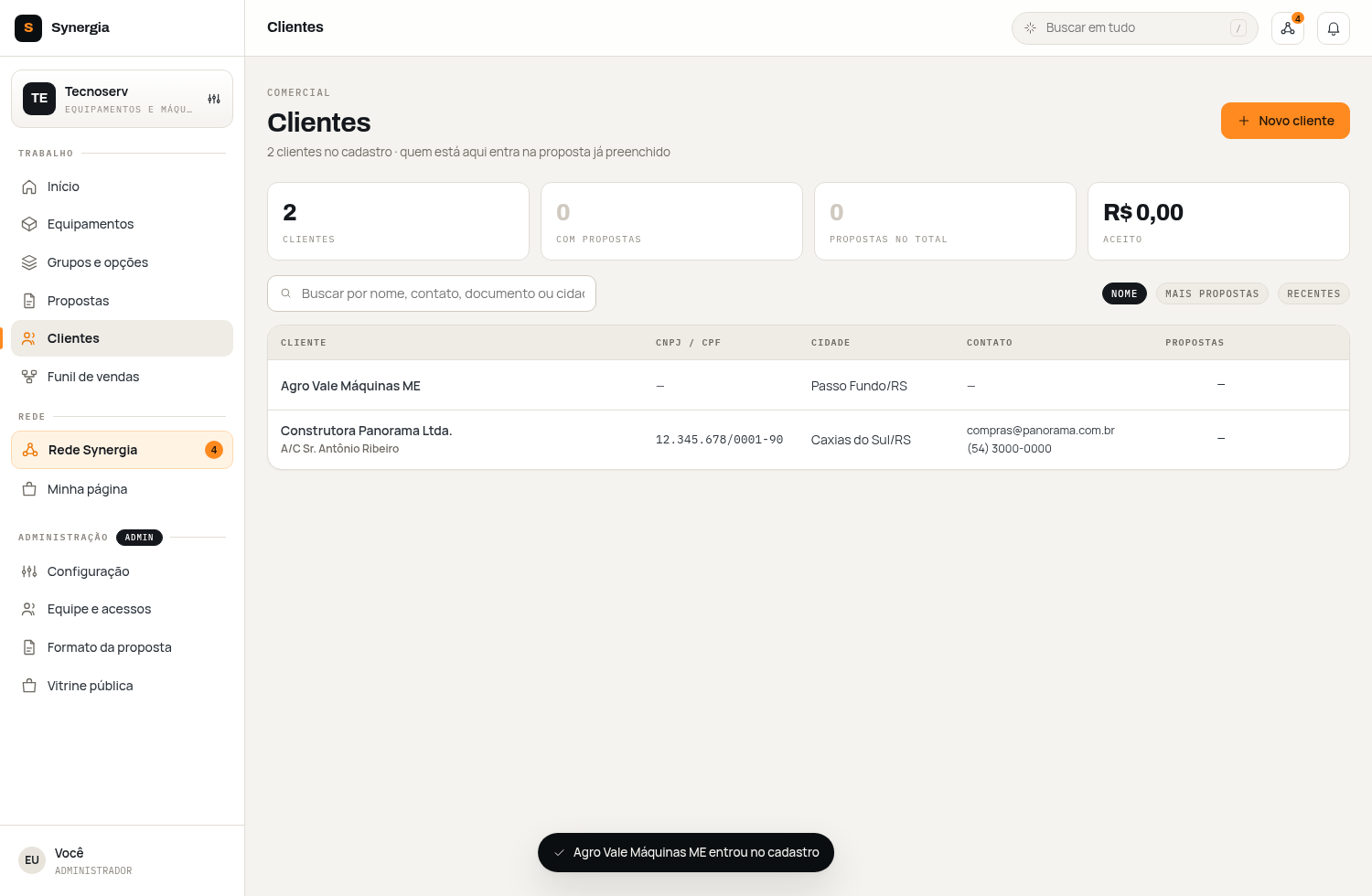Click the Cliente column header
Screen dimensions: 1372x896
(x=304, y=343)
